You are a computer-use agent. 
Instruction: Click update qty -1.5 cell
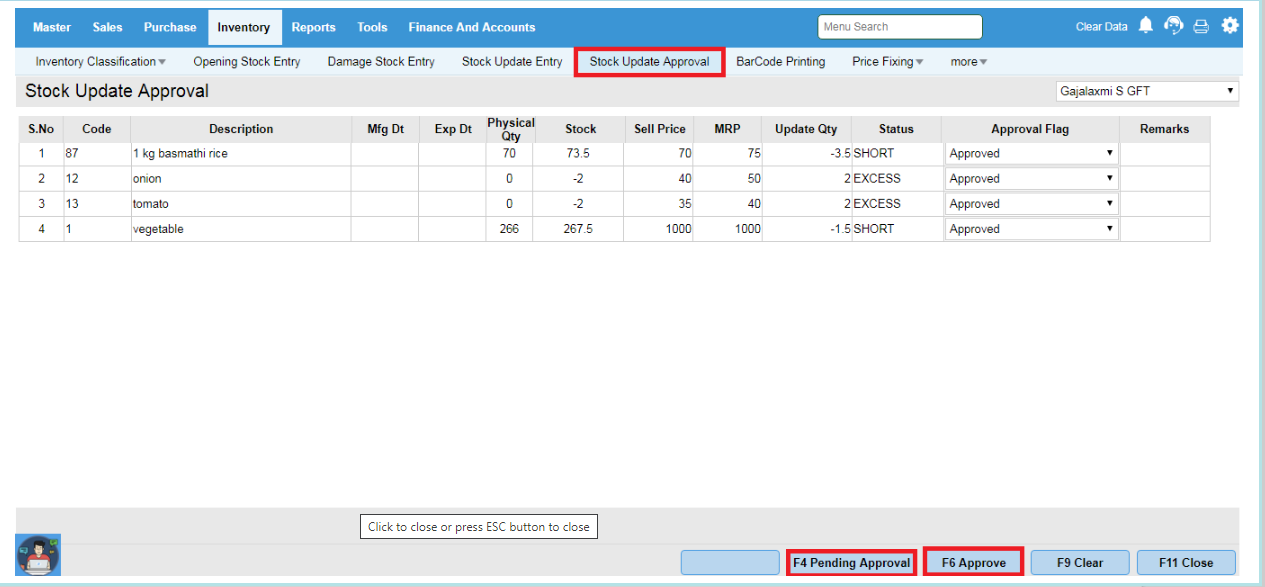coord(806,229)
